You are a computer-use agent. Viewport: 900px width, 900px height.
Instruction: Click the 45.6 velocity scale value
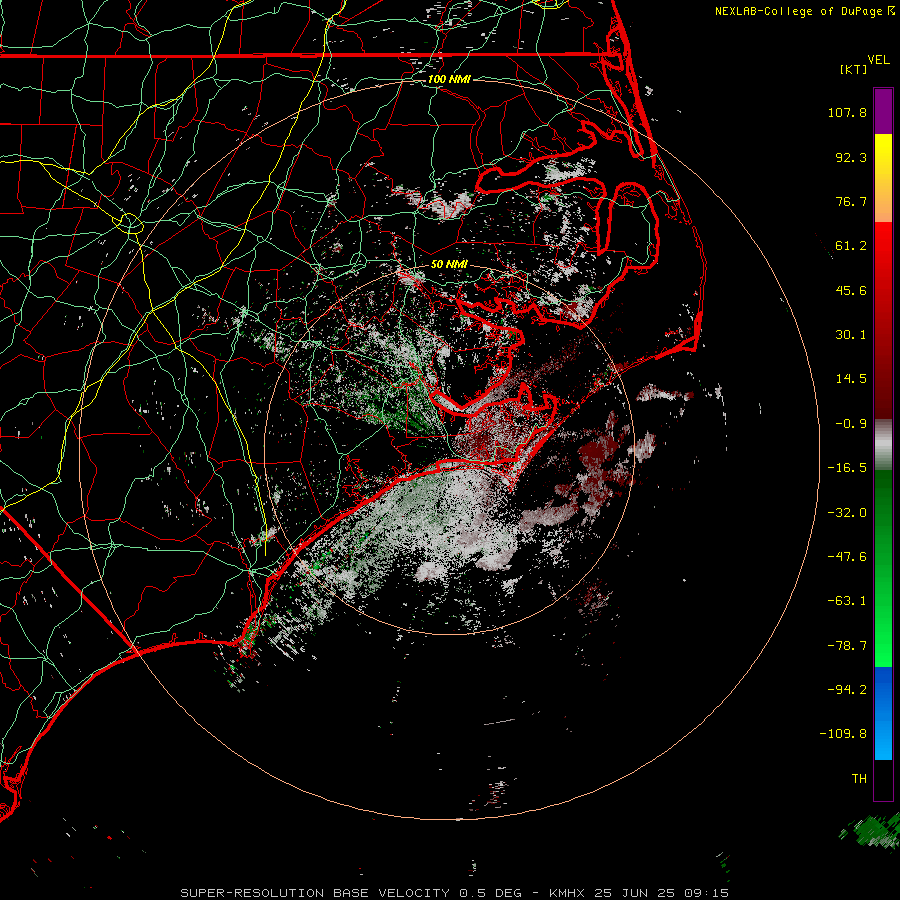pos(851,290)
